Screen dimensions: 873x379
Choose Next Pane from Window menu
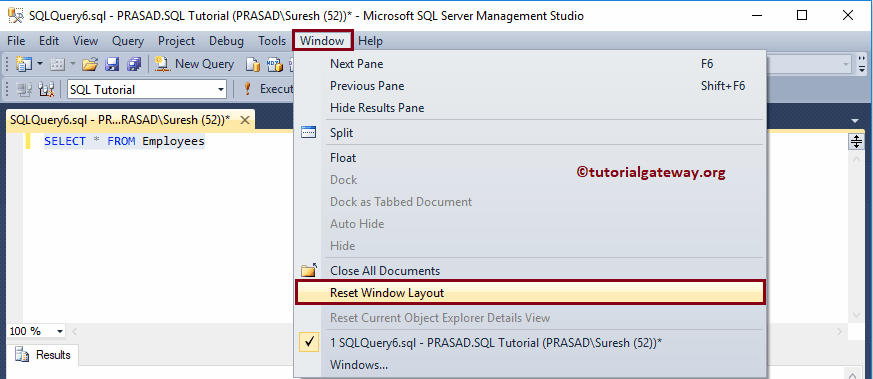[x=530, y=64]
